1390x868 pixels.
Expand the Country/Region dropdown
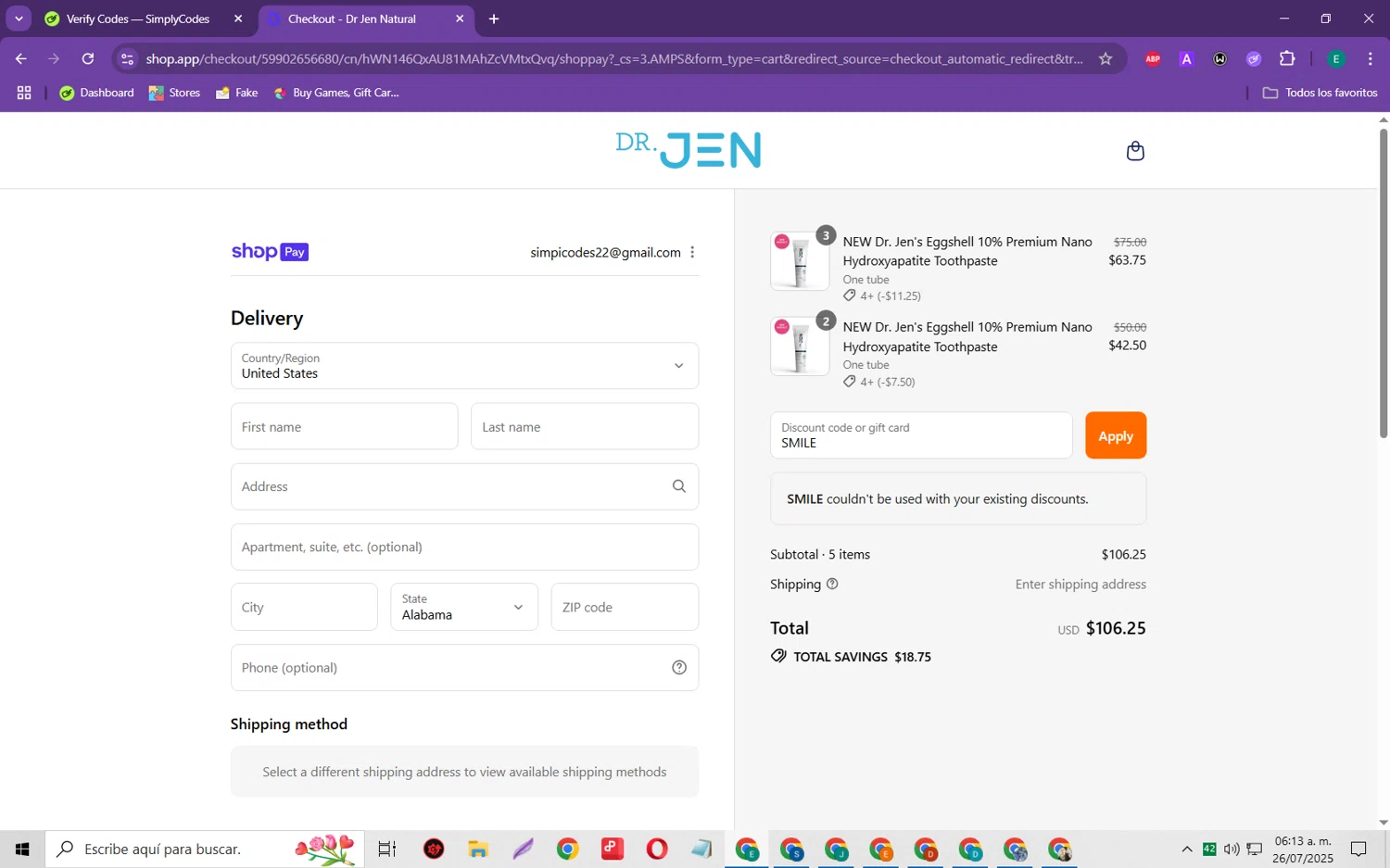point(464,366)
